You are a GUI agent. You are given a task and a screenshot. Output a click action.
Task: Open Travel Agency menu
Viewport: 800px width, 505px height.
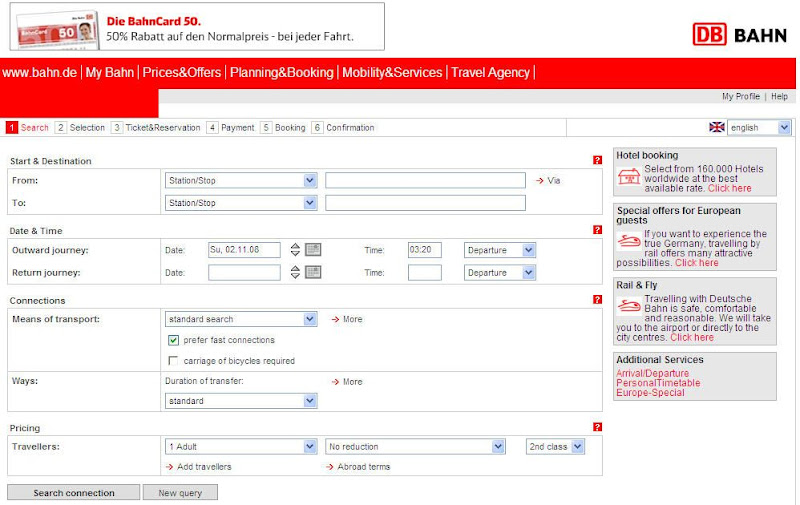click(490, 72)
